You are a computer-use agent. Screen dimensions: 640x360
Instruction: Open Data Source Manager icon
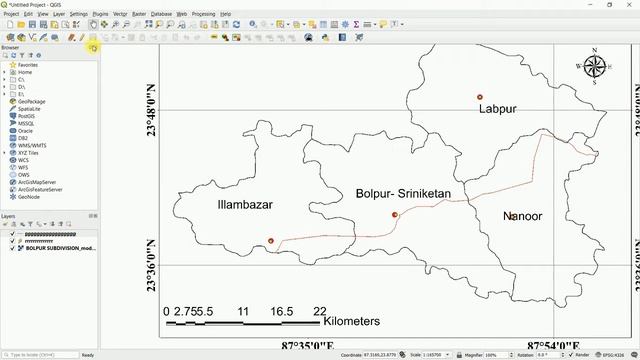coord(10,38)
